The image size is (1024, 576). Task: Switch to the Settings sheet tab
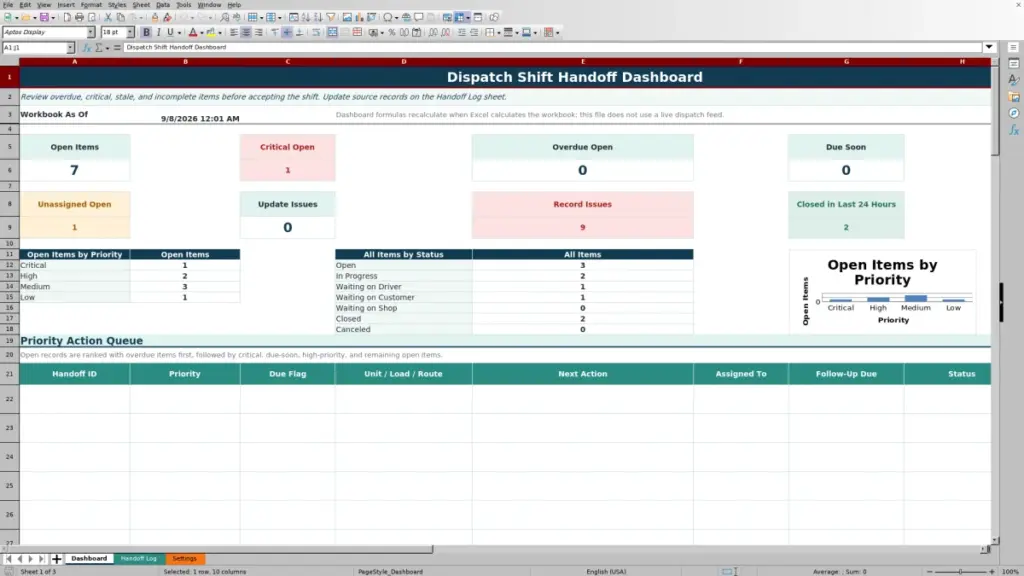[184, 558]
